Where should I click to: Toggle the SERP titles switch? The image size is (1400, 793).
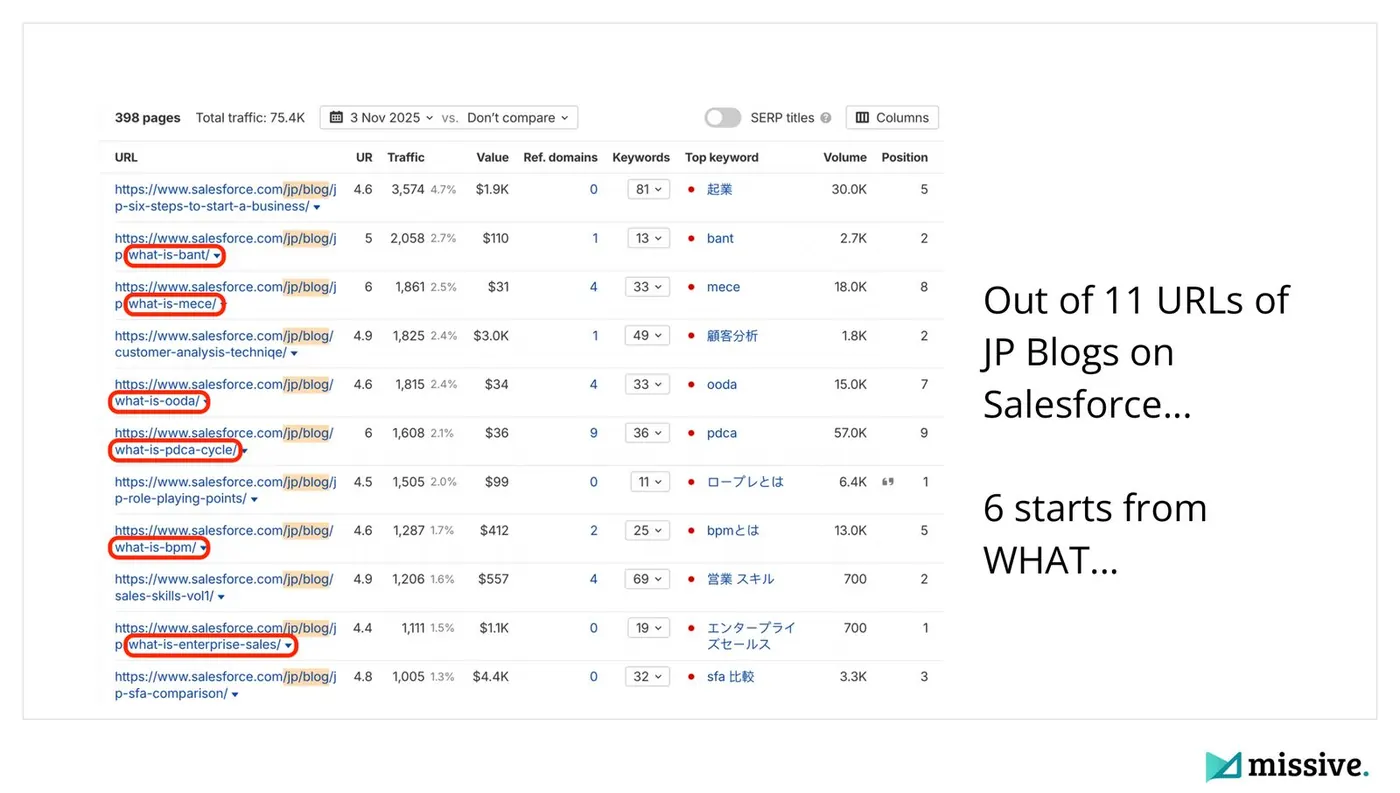(x=722, y=117)
